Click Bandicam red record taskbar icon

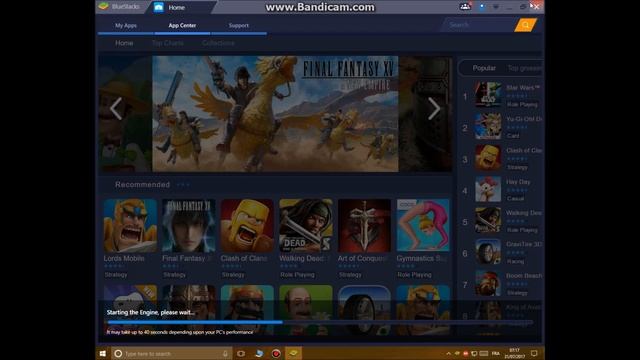pyautogui.click(x=276, y=353)
